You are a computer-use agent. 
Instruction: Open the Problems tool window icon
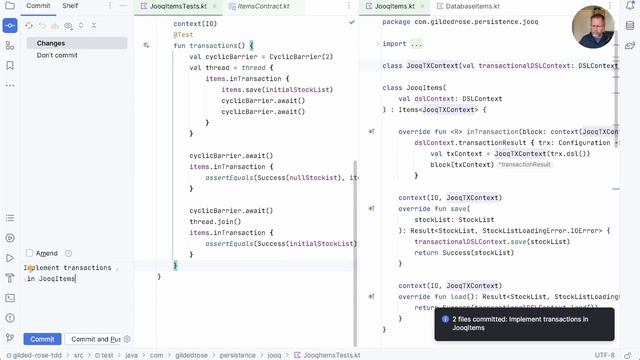click(x=10, y=318)
